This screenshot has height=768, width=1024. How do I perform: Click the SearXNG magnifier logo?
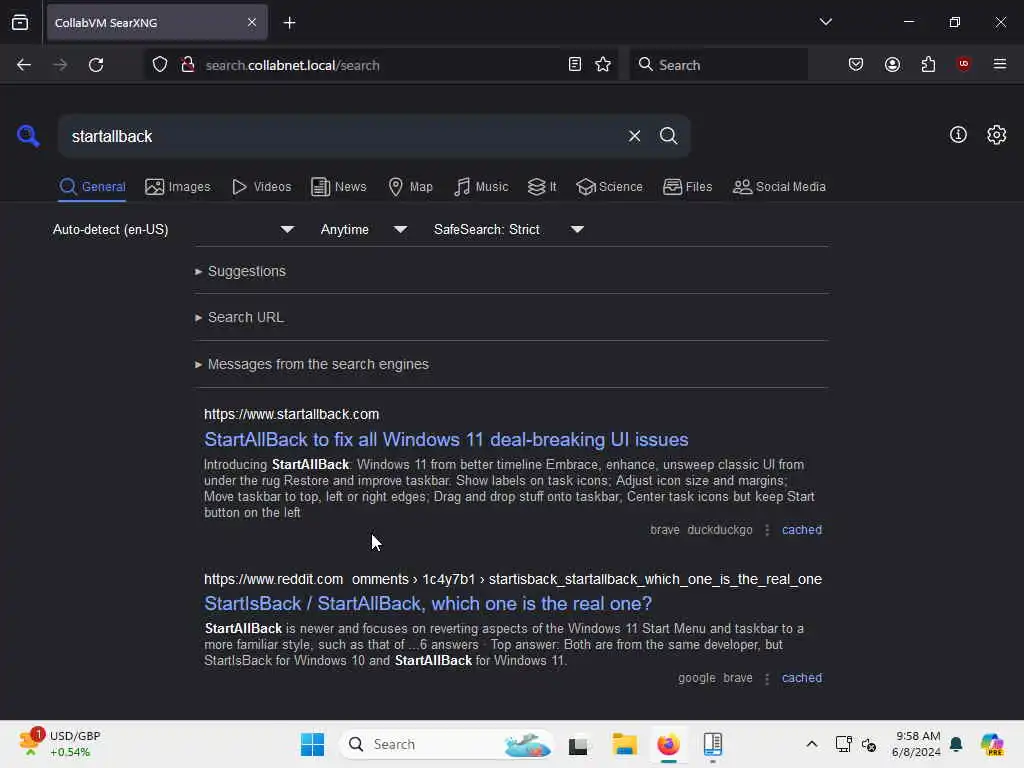28,136
